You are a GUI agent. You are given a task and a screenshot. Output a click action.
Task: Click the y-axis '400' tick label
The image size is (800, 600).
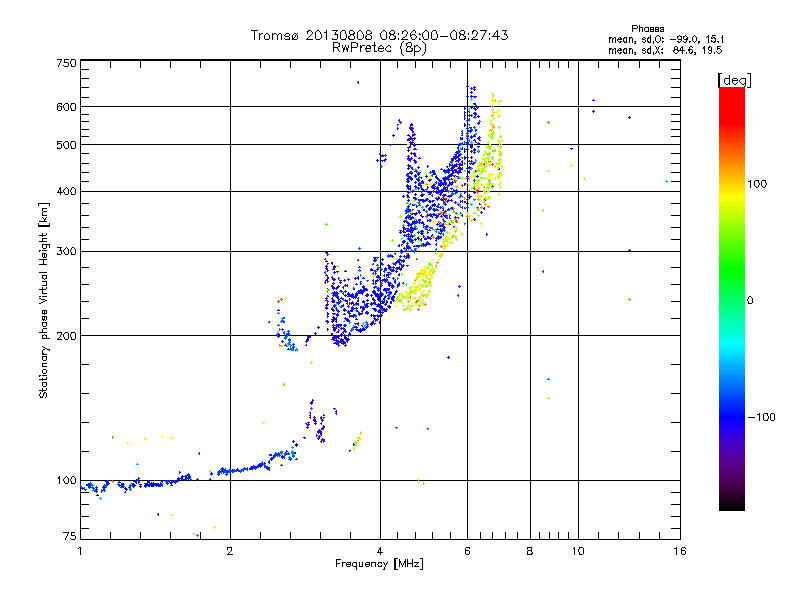66,192
